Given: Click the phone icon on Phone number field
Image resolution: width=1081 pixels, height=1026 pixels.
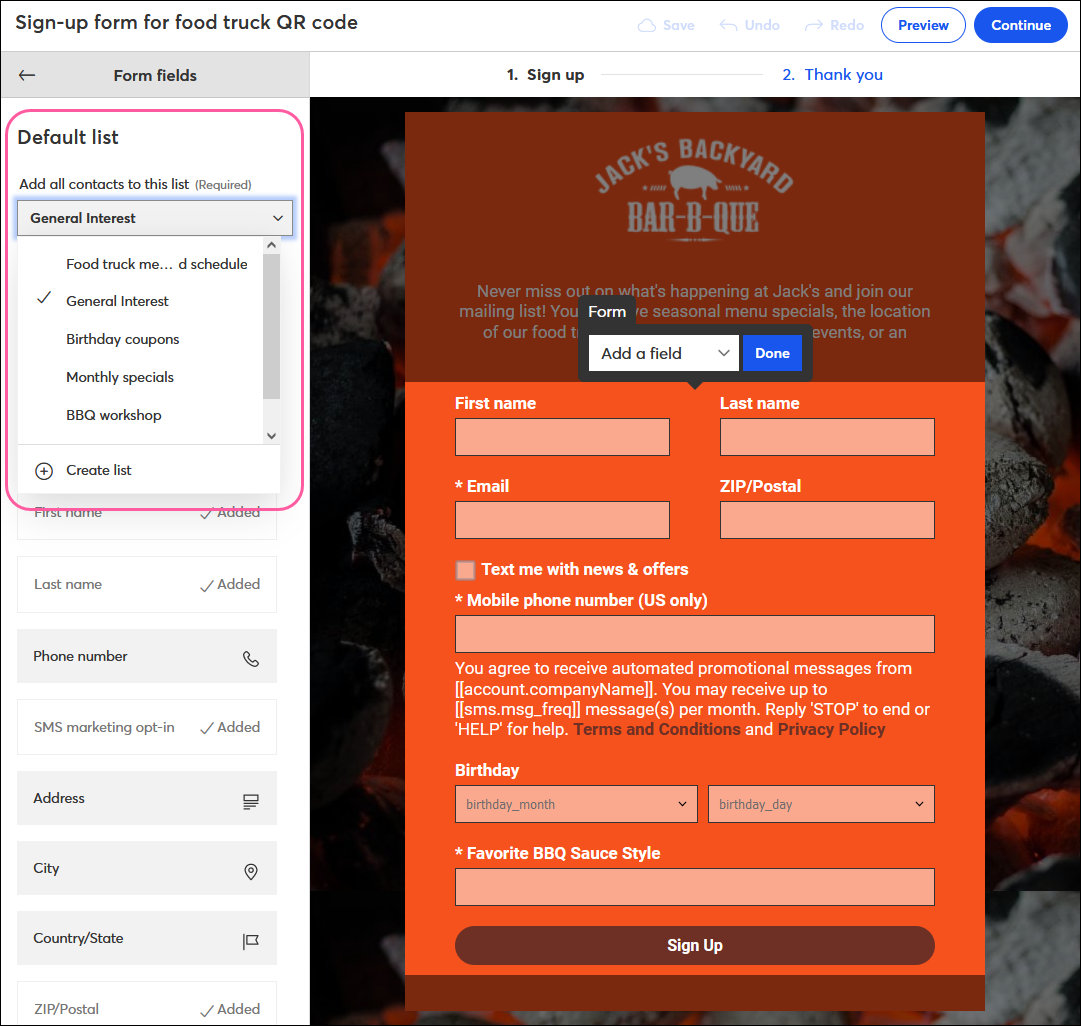Looking at the screenshot, I should click(x=251, y=659).
